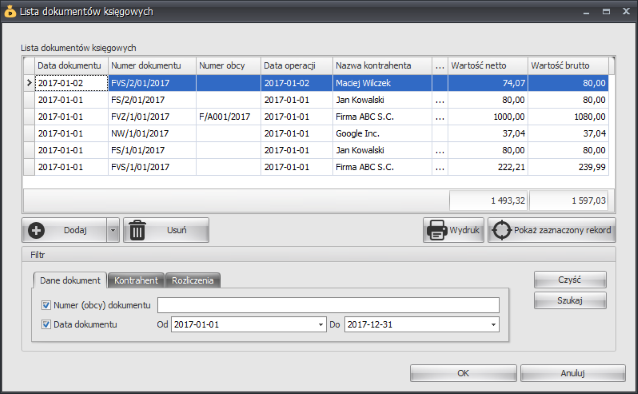This screenshot has width=638, height=394.
Task: Close the Lista dokumentów księgowych window
Action: click(x=626, y=11)
